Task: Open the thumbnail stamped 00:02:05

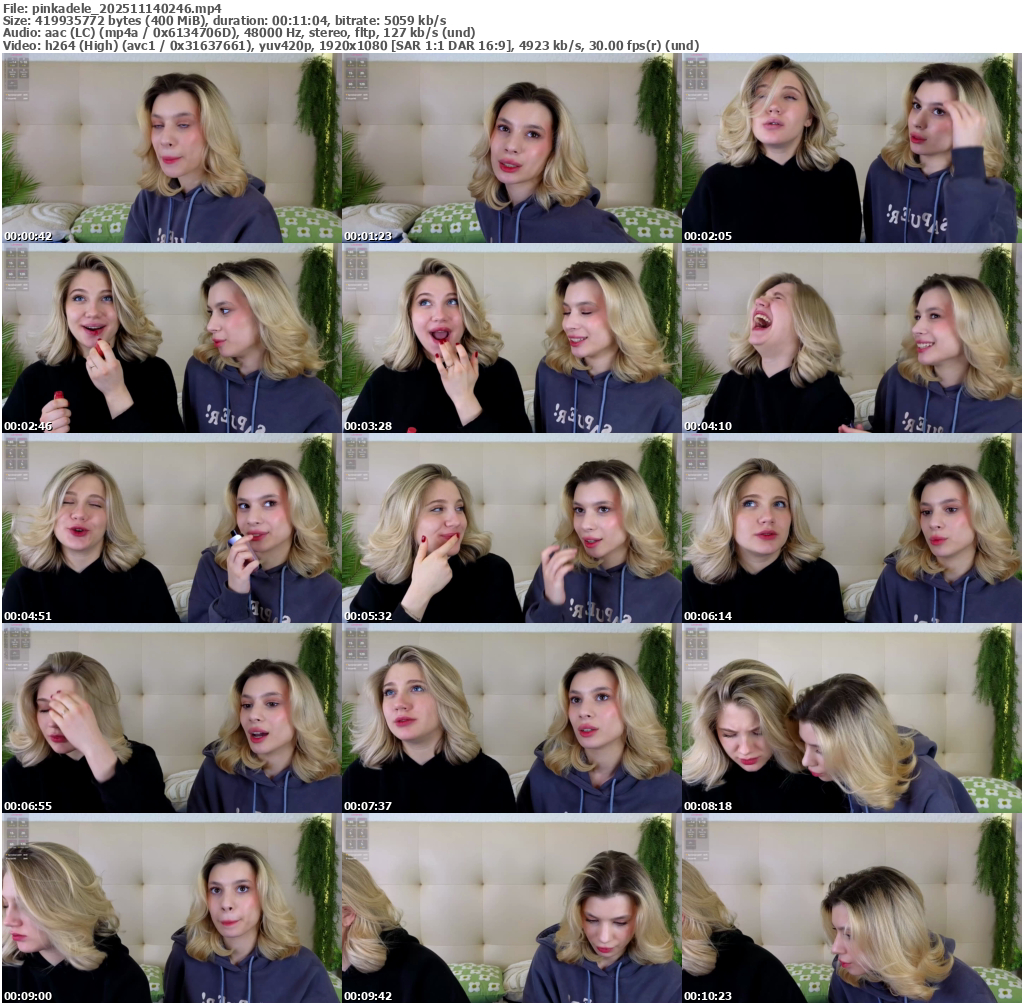Action: click(852, 148)
